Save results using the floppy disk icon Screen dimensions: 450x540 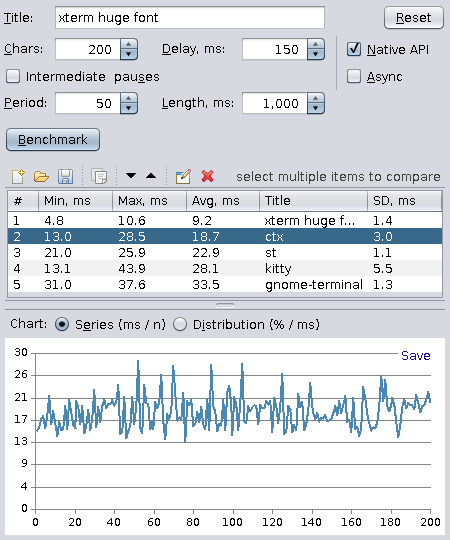65,176
